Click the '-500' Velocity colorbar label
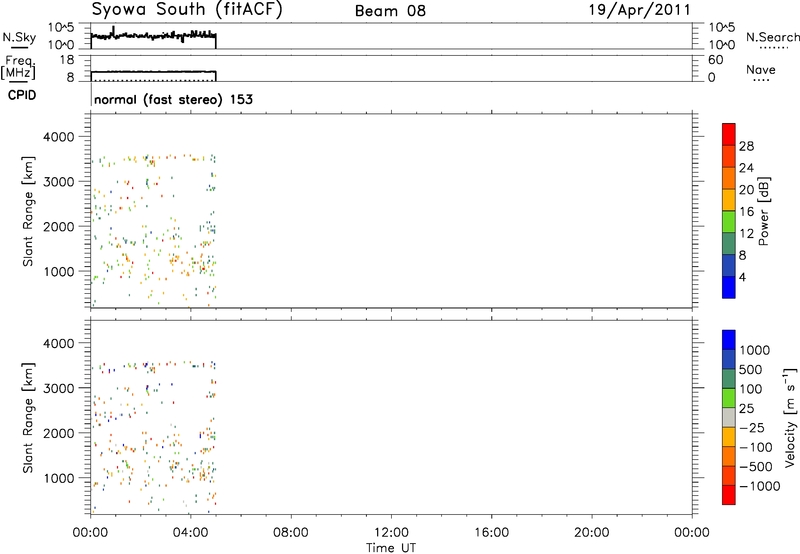Viewport: 800px width, 554px height. pyautogui.click(x=755, y=467)
